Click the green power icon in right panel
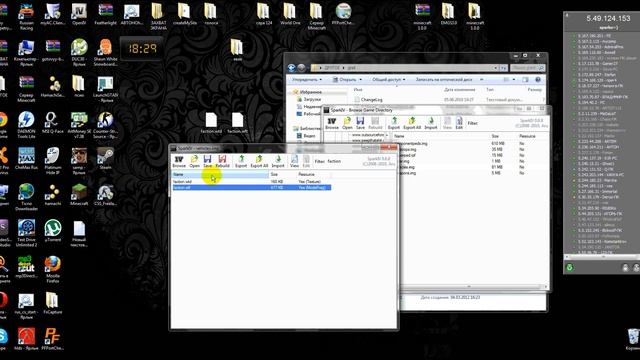The image size is (640, 360). coord(570,268)
